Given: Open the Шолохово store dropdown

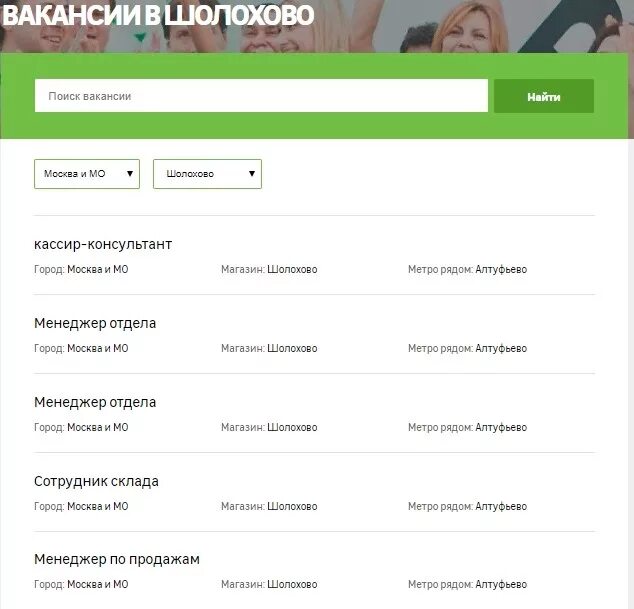Looking at the screenshot, I should pos(207,174).
